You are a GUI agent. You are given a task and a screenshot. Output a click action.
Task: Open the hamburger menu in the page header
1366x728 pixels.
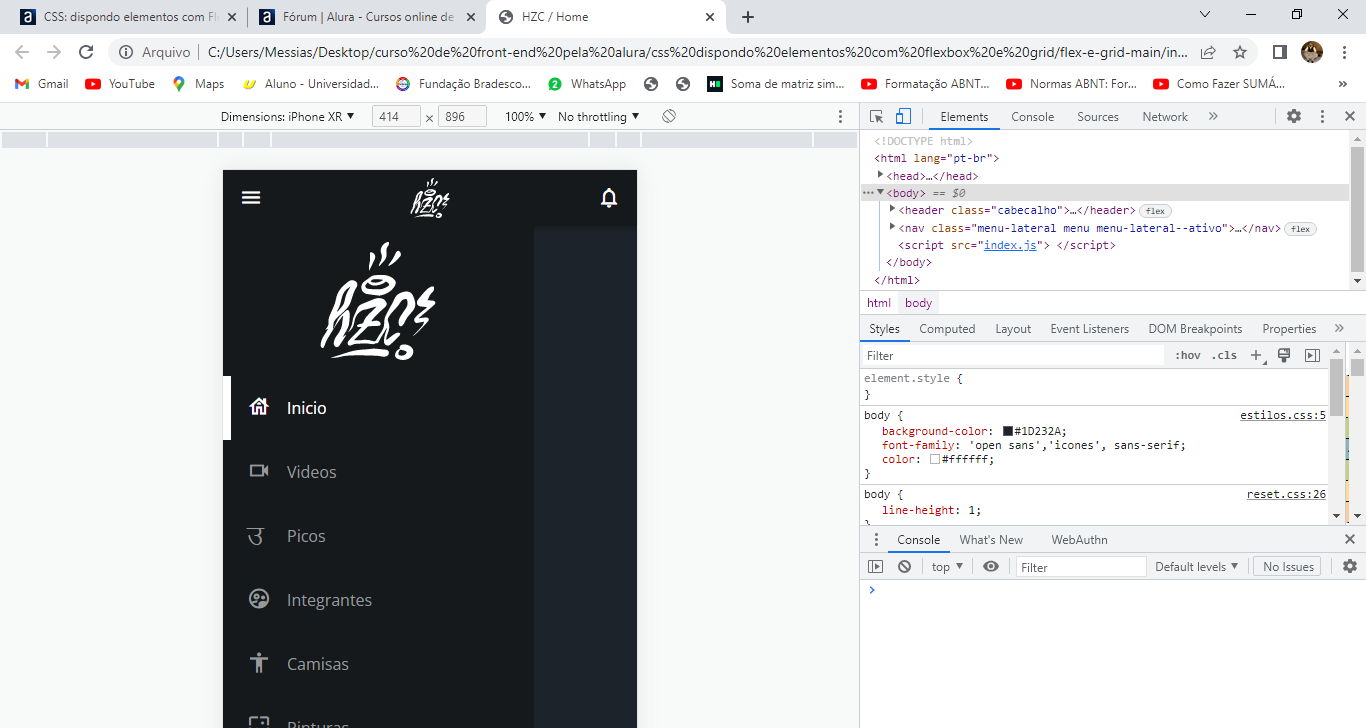click(x=251, y=198)
